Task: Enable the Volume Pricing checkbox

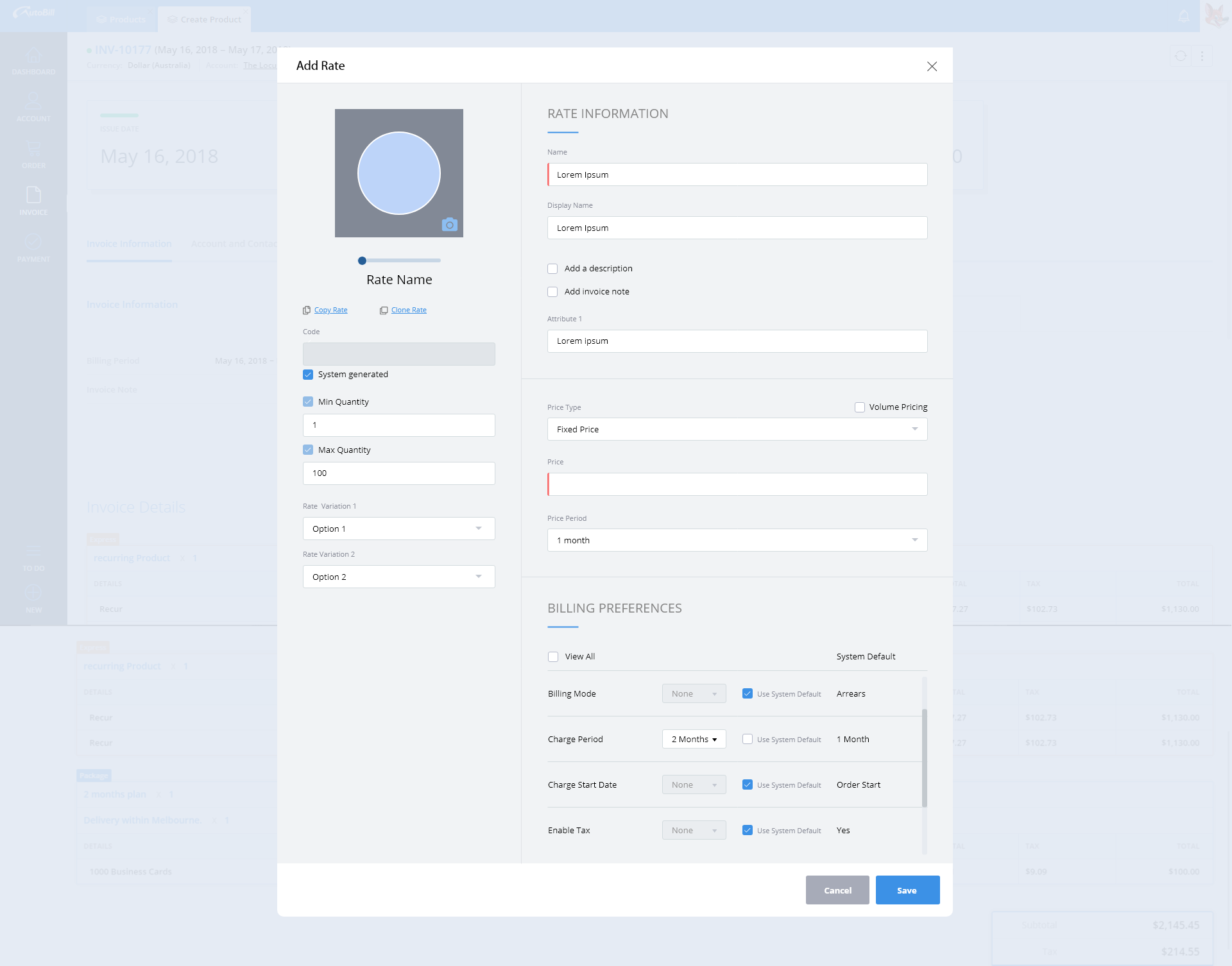Action: 860,407
